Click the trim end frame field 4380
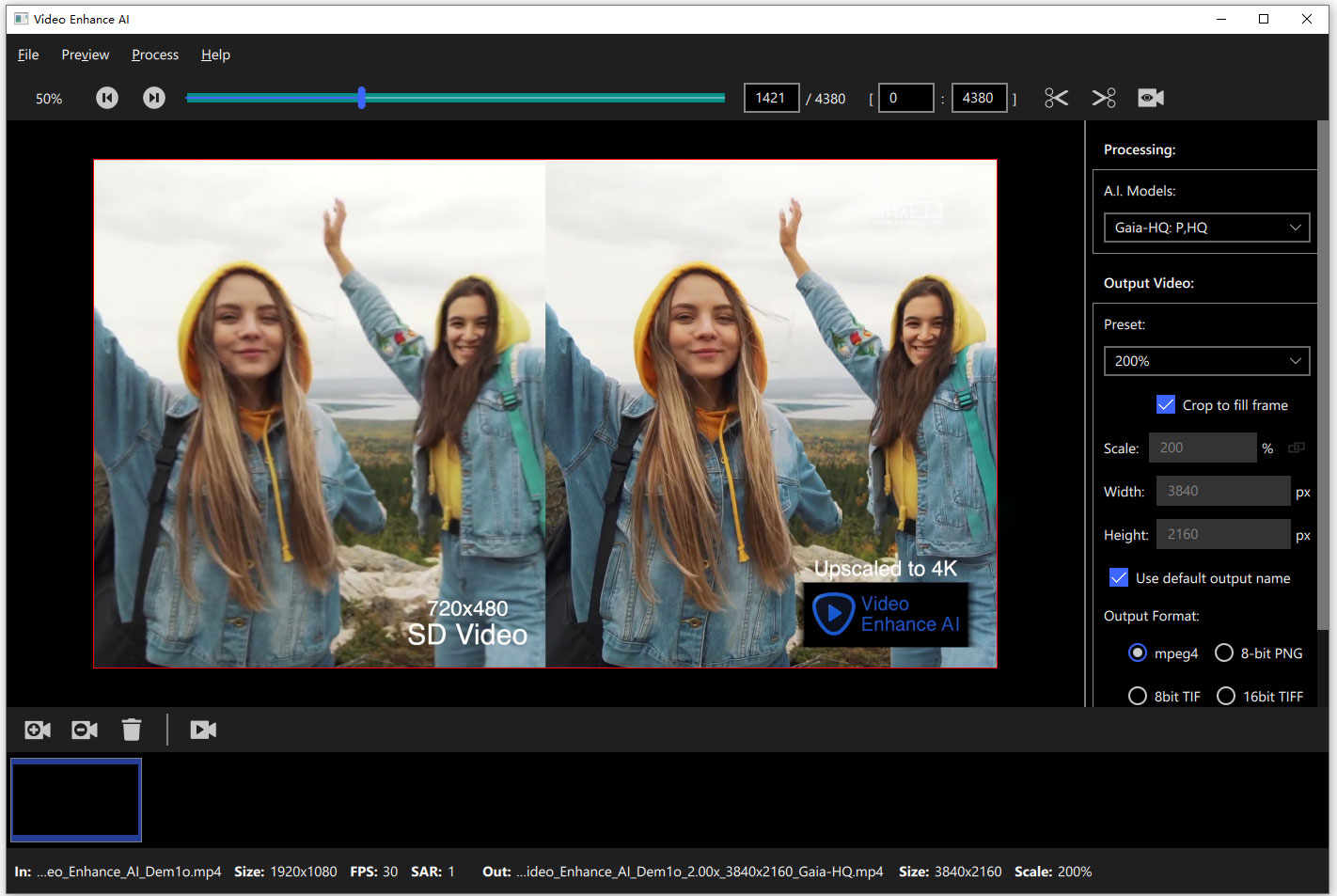This screenshot has width=1337, height=896. (x=980, y=98)
